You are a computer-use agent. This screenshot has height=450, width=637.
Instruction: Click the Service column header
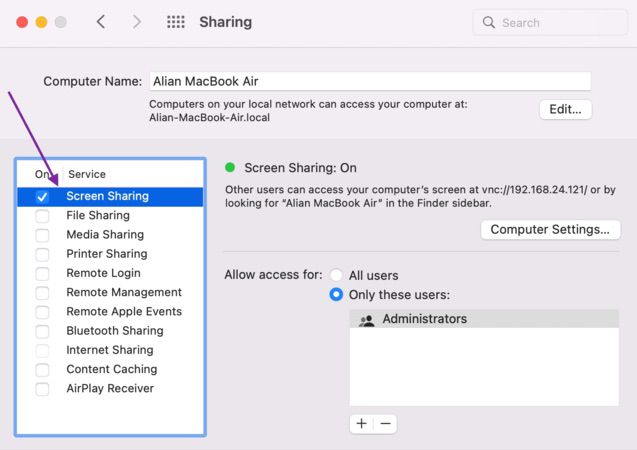pyautogui.click(x=87, y=174)
